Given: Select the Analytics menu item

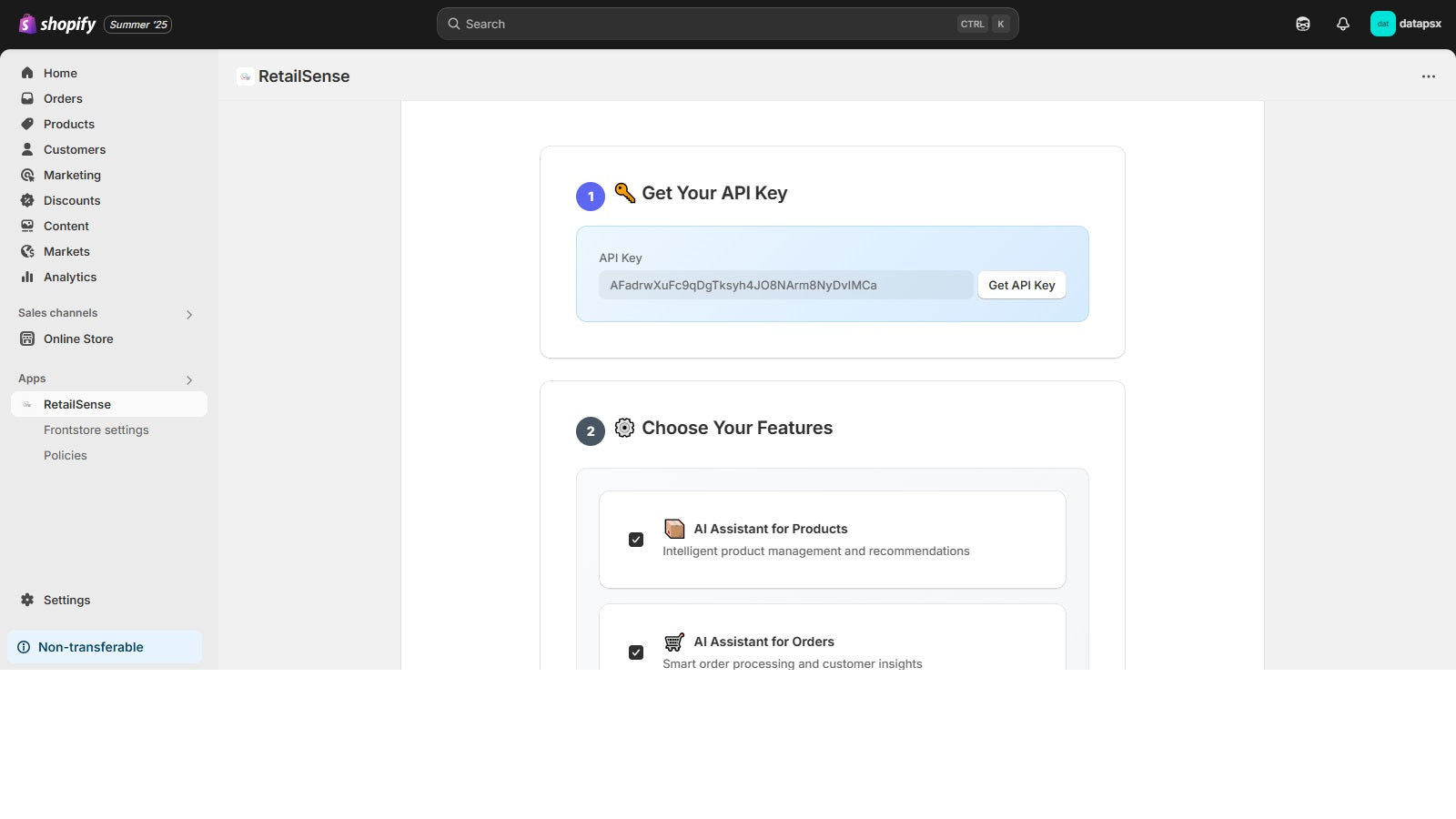Looking at the screenshot, I should [109, 277].
